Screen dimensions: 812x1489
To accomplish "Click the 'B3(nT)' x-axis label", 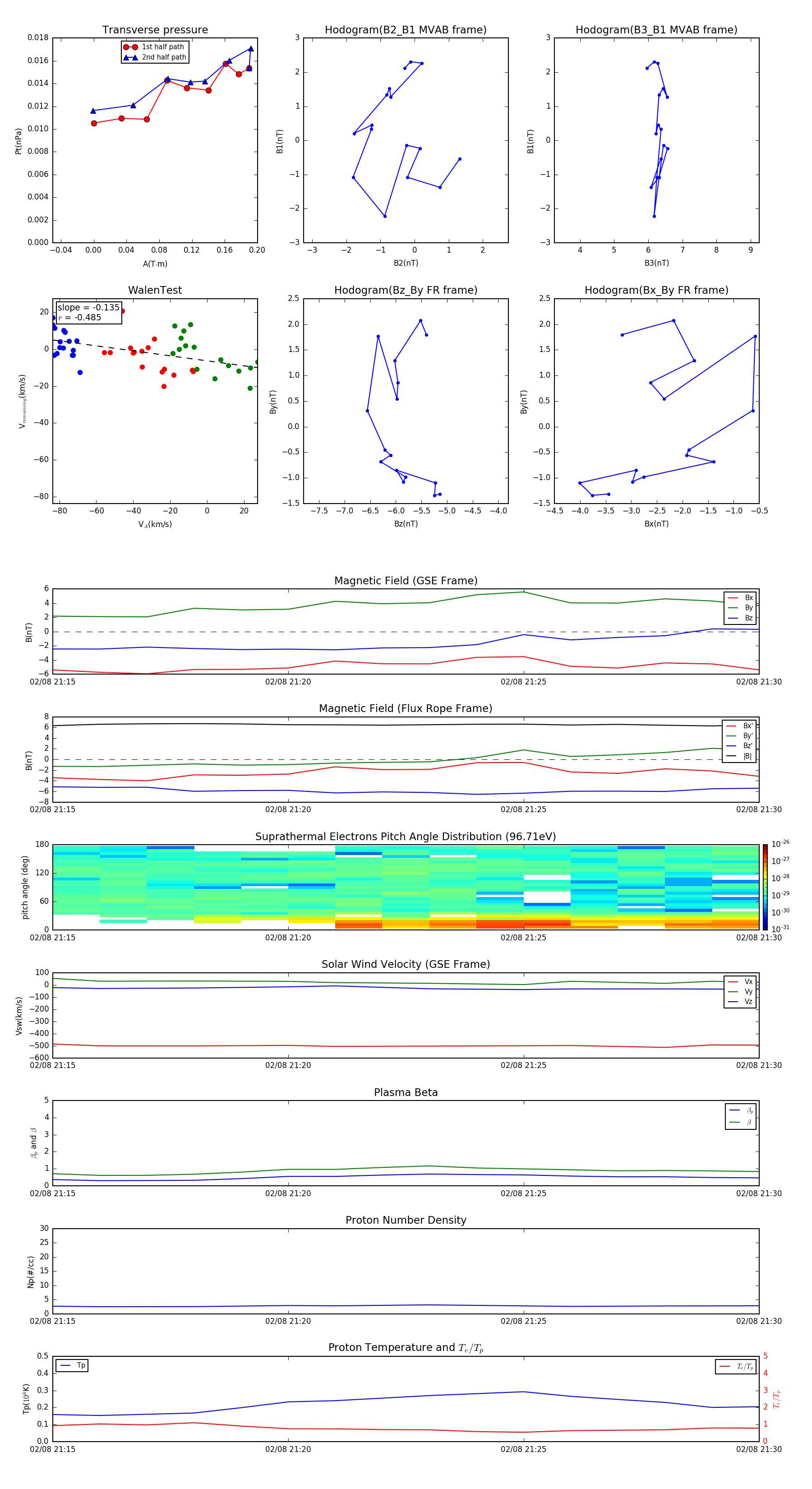I will click(x=656, y=263).
